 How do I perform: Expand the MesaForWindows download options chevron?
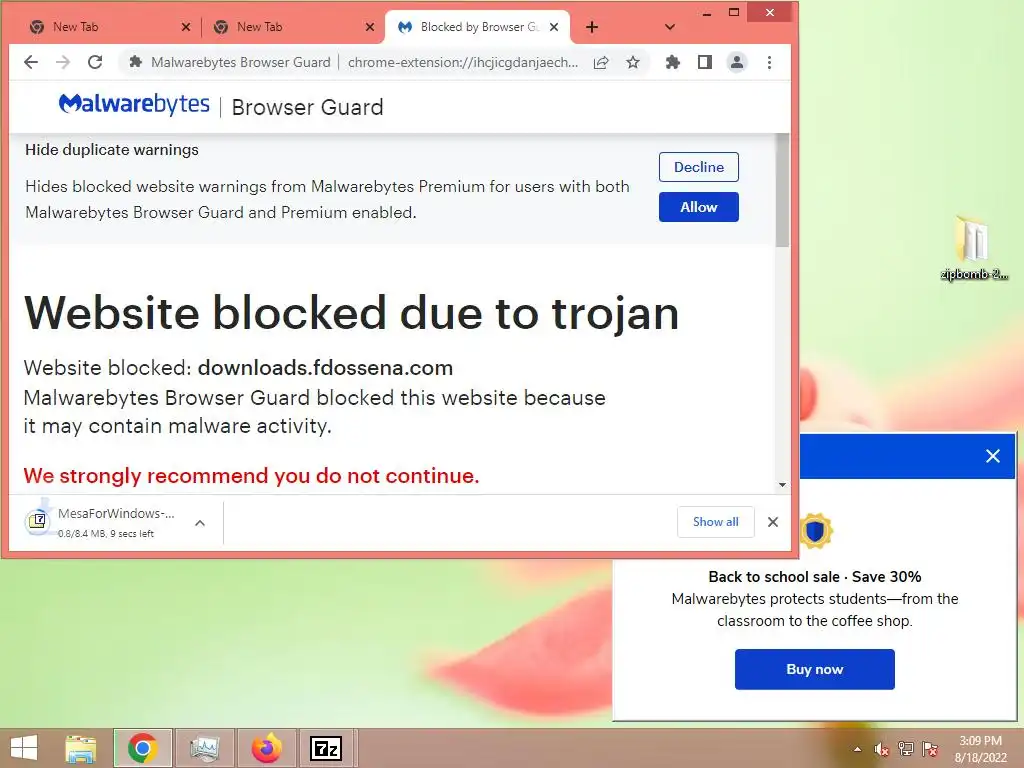coord(200,522)
